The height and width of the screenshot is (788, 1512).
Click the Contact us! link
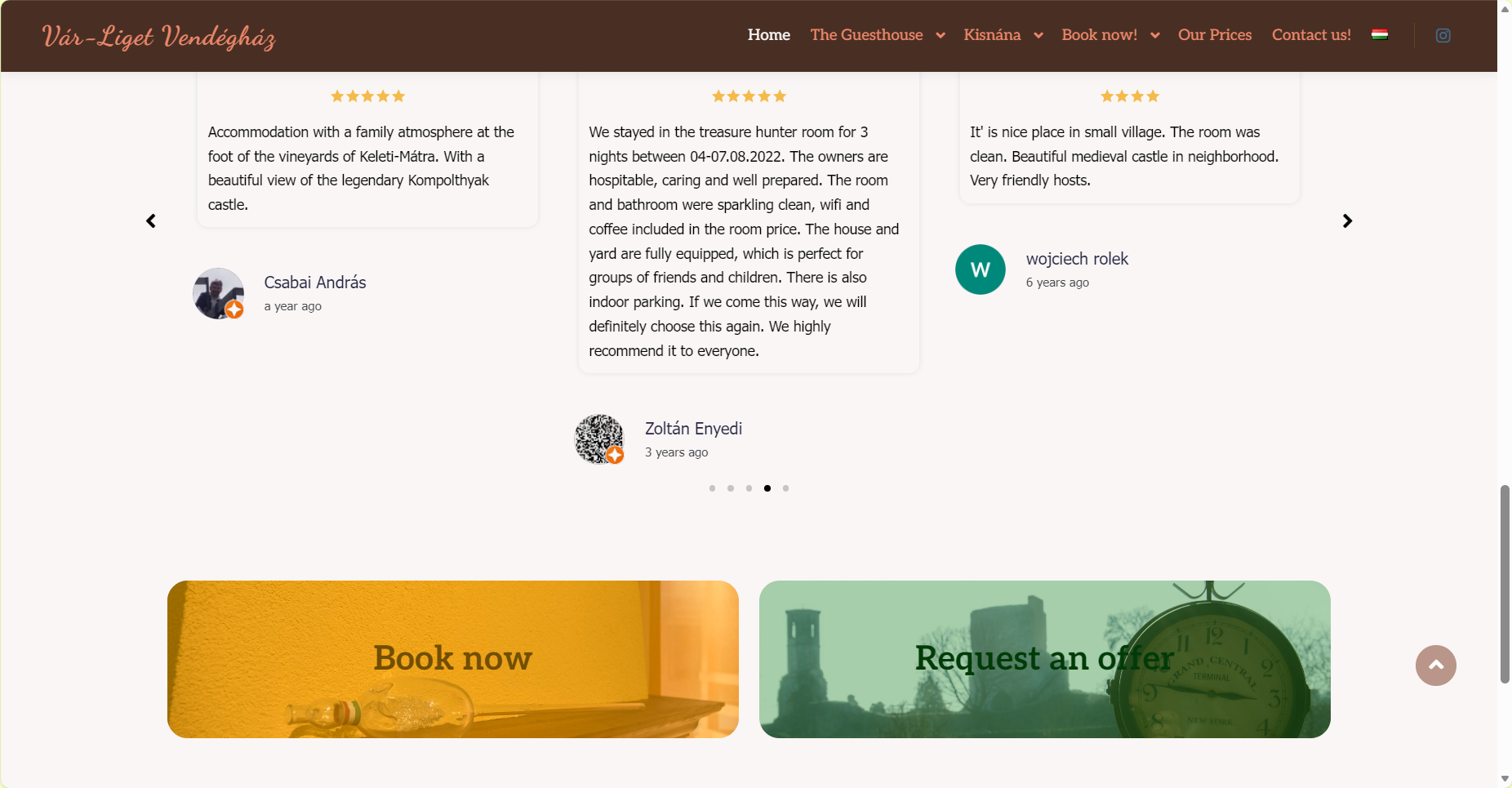(1311, 35)
